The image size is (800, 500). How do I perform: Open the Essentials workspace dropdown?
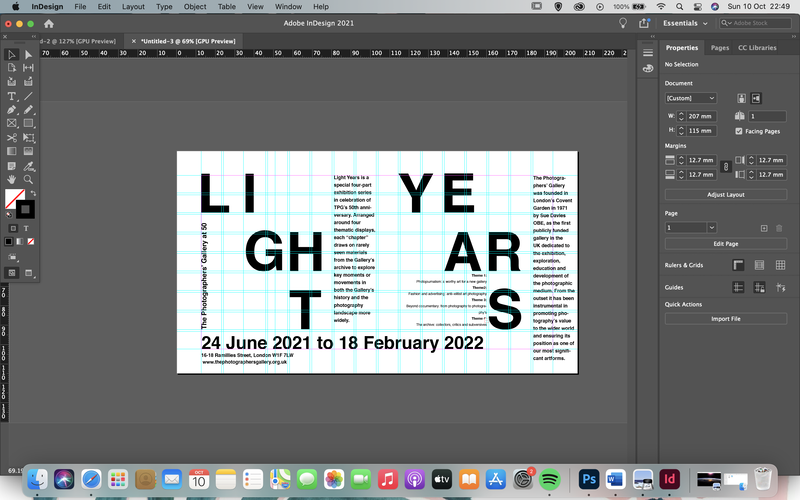pos(685,23)
